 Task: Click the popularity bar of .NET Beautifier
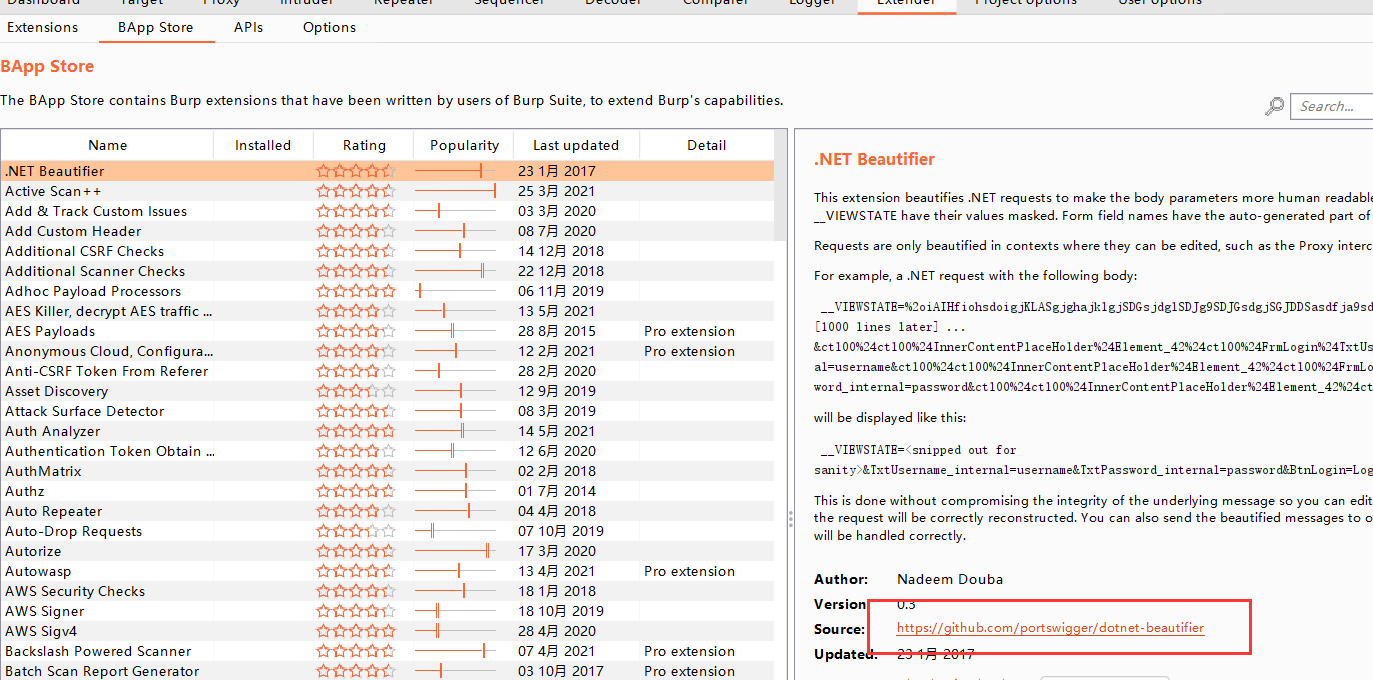click(456, 171)
